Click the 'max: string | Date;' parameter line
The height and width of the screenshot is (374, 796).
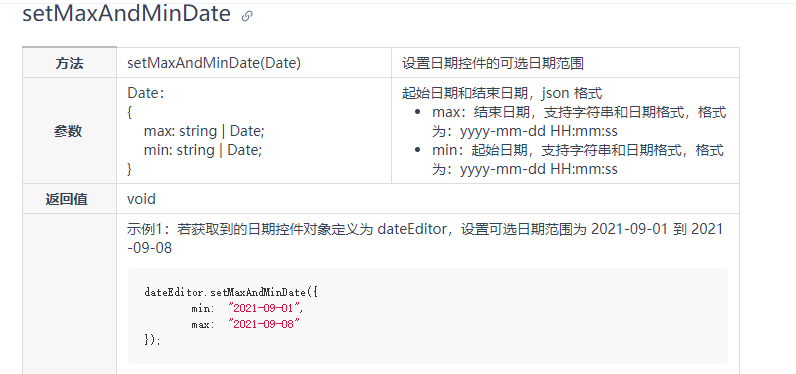[204, 131]
